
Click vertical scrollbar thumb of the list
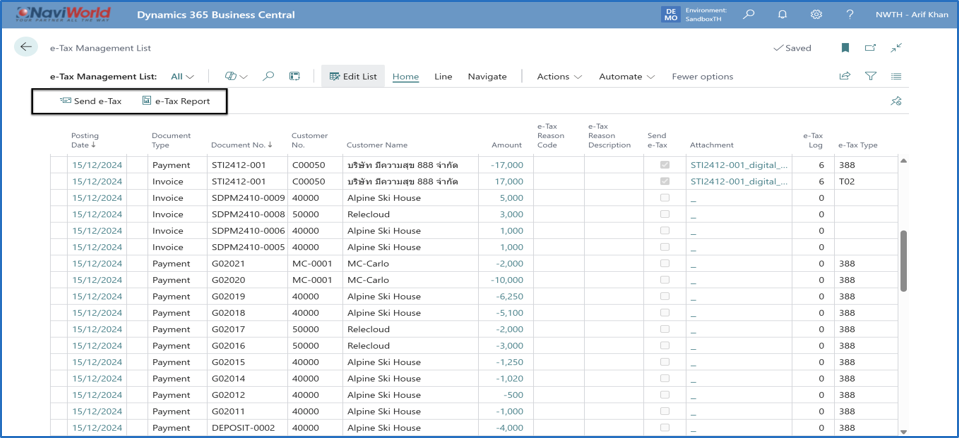pyautogui.click(x=903, y=261)
